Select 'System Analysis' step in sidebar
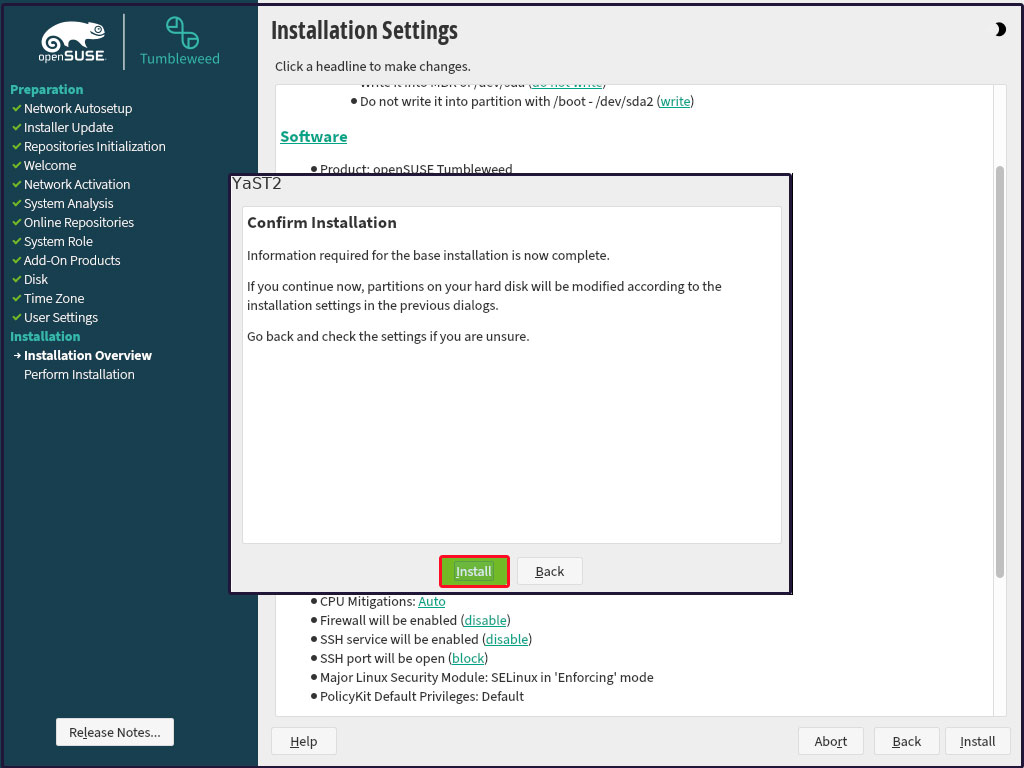 (x=69, y=203)
